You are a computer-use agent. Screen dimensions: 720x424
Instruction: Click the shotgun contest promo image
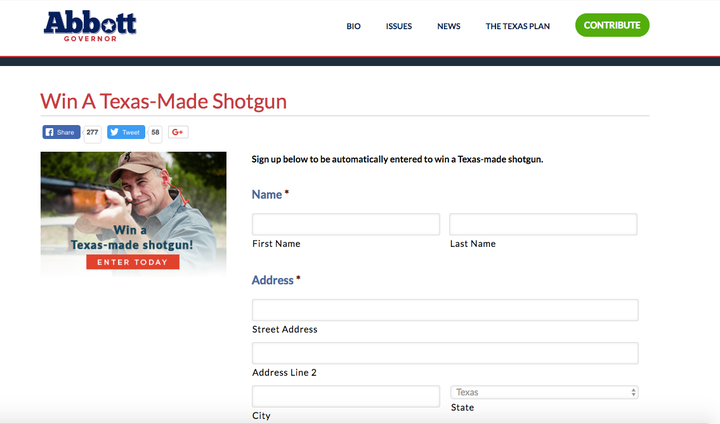[133, 213]
